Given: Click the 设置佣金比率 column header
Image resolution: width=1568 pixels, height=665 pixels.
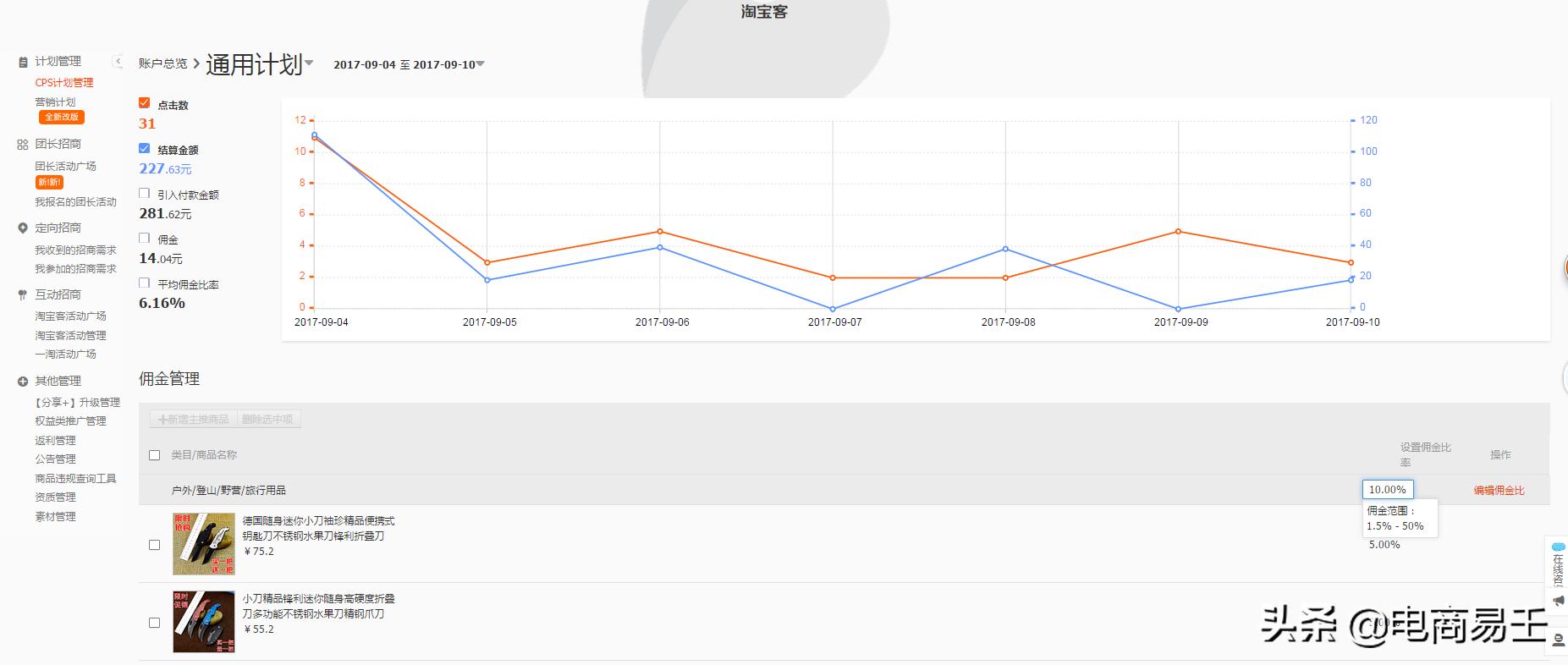Looking at the screenshot, I should (x=1425, y=455).
